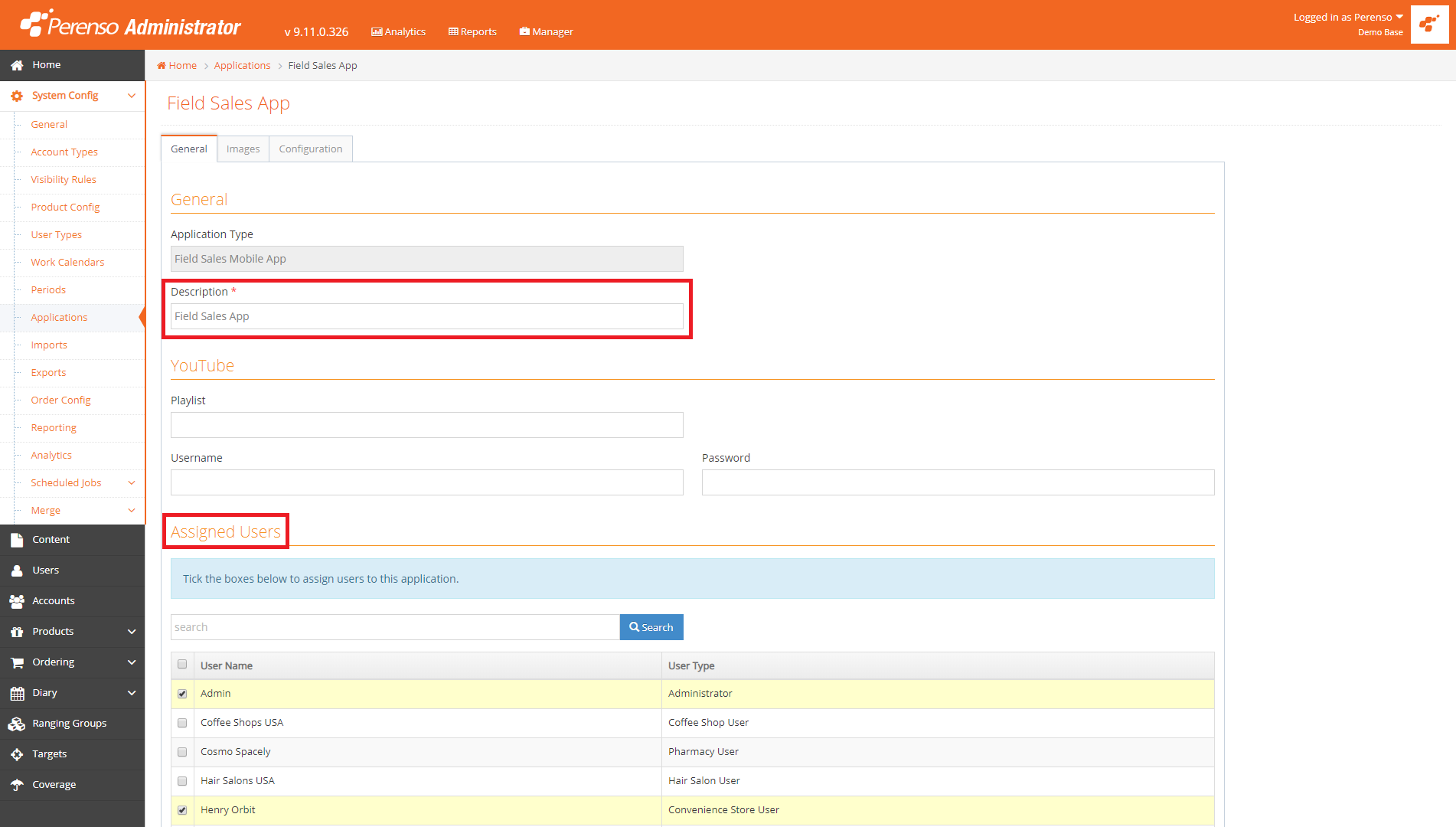The height and width of the screenshot is (827, 1456).
Task: Select the General tab
Action: point(188,149)
